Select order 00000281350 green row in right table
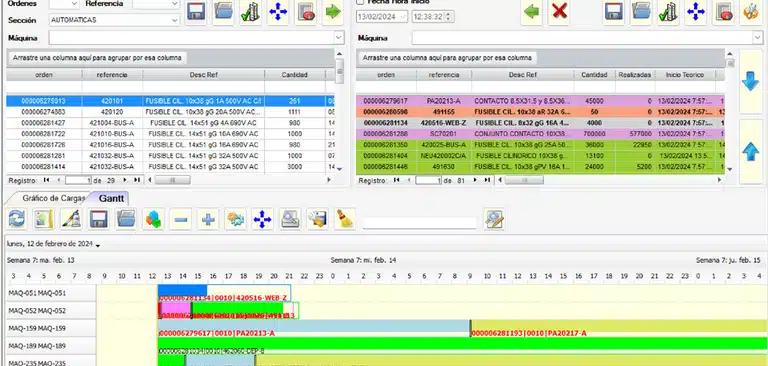Viewport: 768px width, 366px height. (x=540, y=145)
